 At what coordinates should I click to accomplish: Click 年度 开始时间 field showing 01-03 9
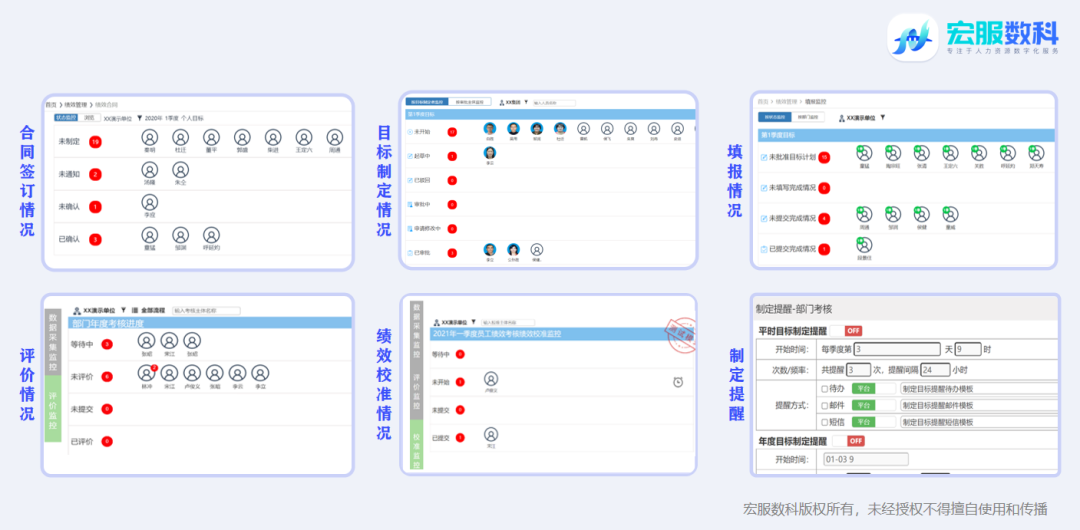[x=865, y=459]
